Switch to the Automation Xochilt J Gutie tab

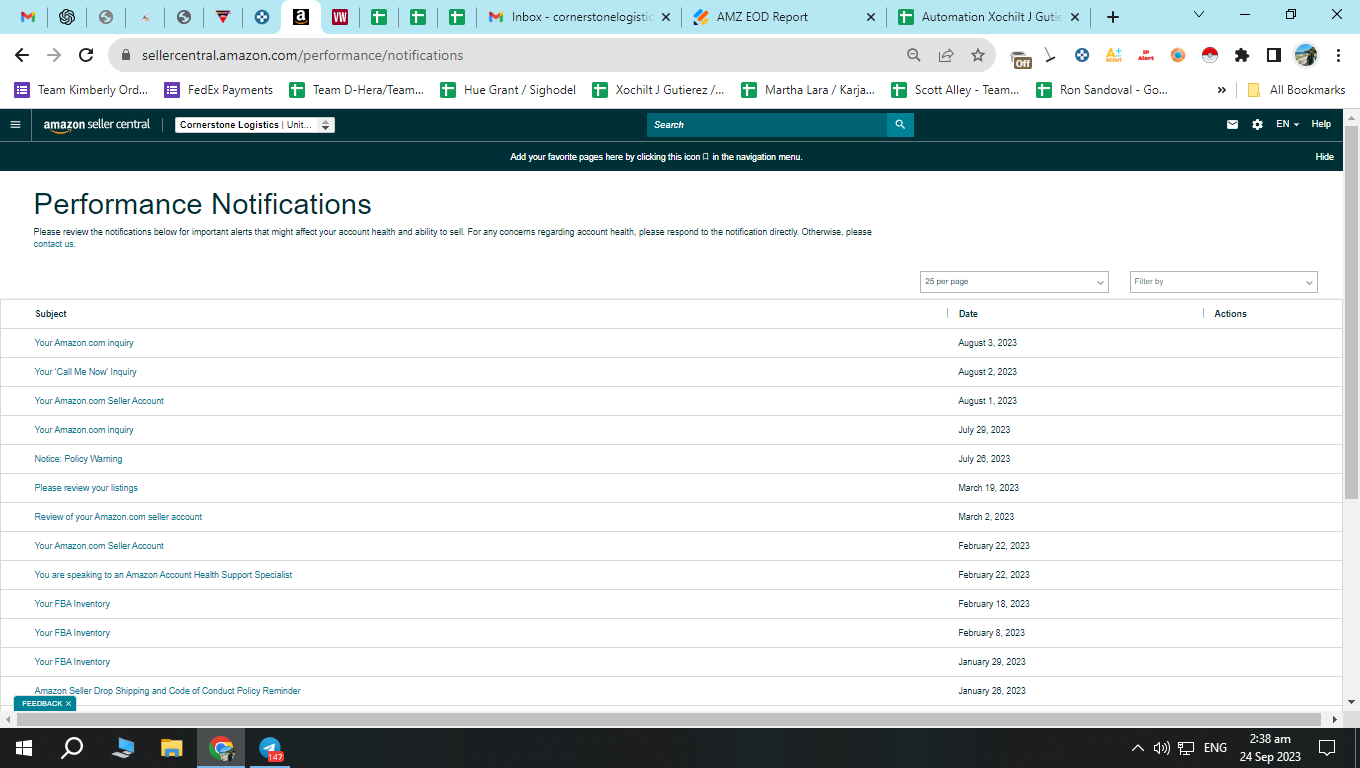pos(989,17)
